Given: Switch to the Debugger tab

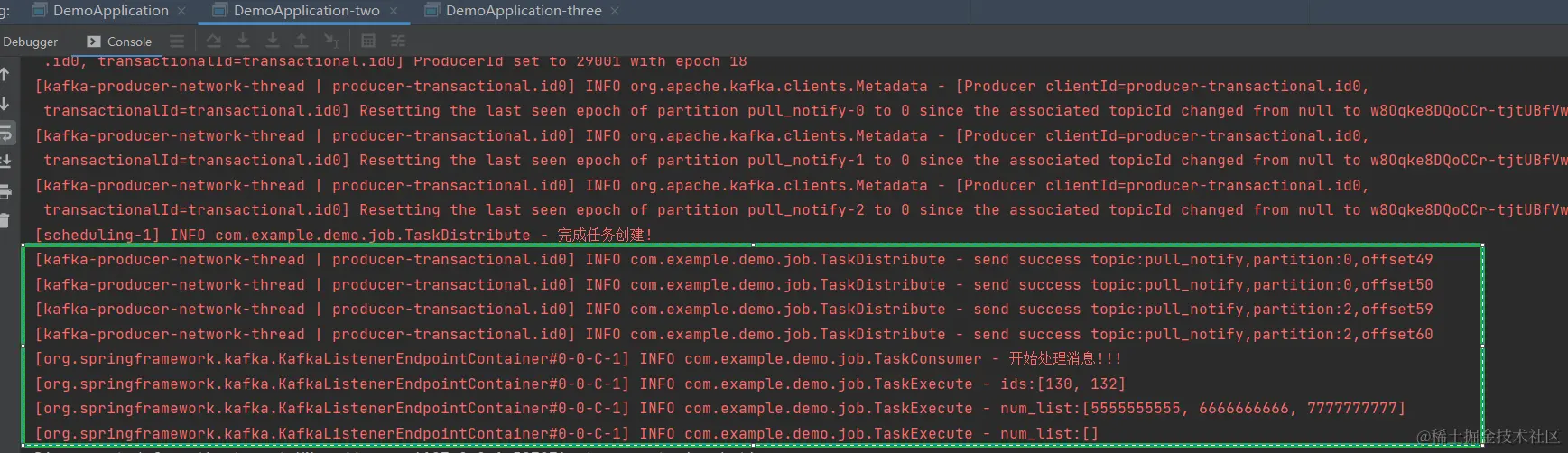Looking at the screenshot, I should click(x=30, y=42).
